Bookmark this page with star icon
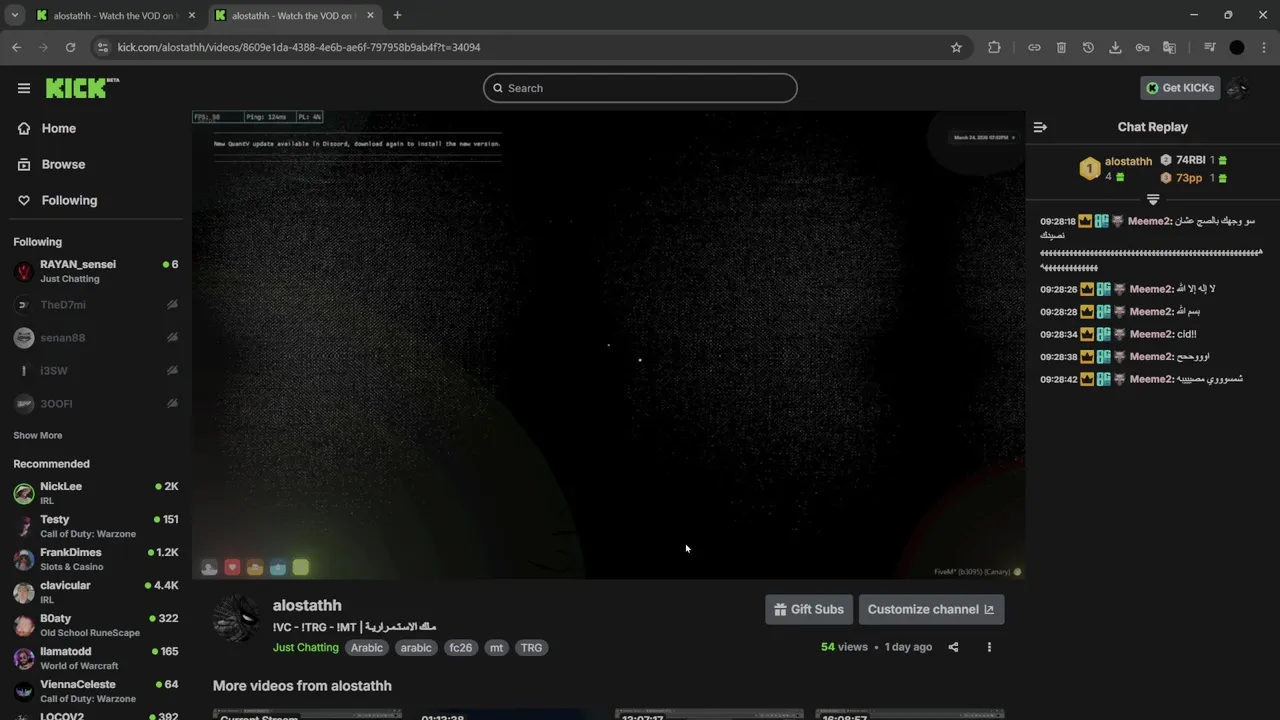 (x=956, y=47)
